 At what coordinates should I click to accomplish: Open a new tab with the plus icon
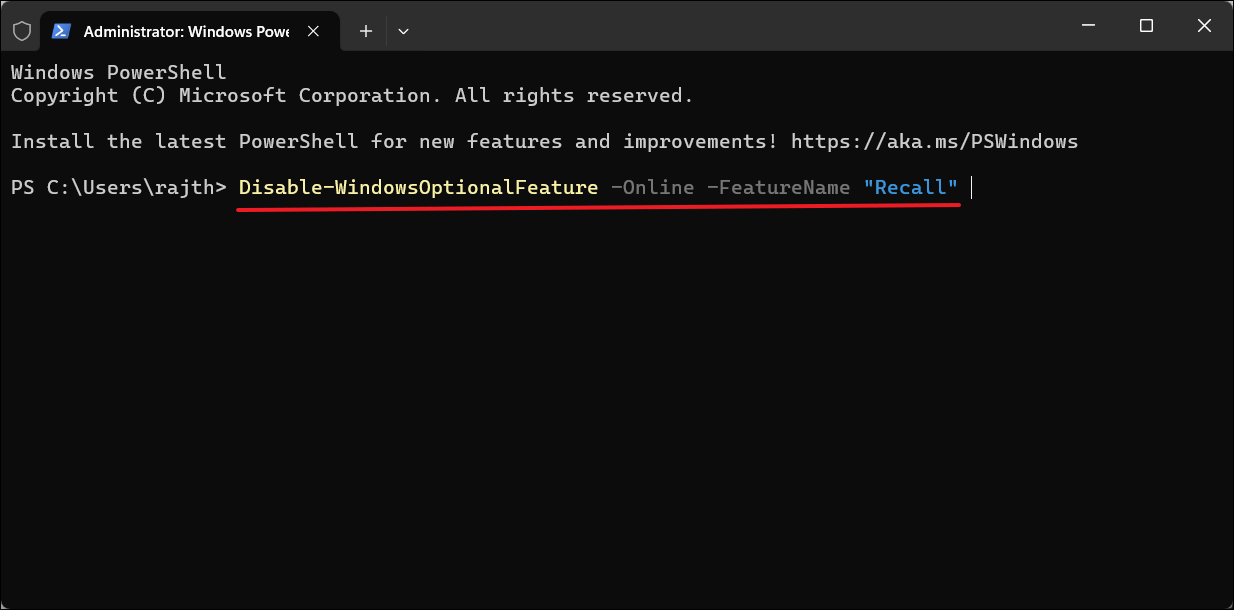click(x=366, y=31)
